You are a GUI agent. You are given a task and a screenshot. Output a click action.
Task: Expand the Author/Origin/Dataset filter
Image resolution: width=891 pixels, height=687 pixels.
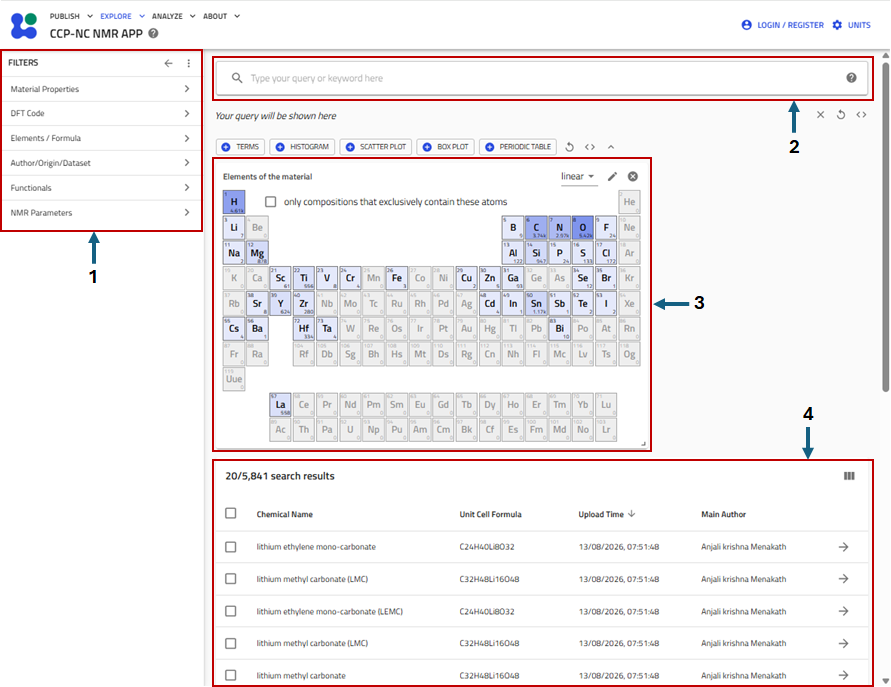[101, 163]
